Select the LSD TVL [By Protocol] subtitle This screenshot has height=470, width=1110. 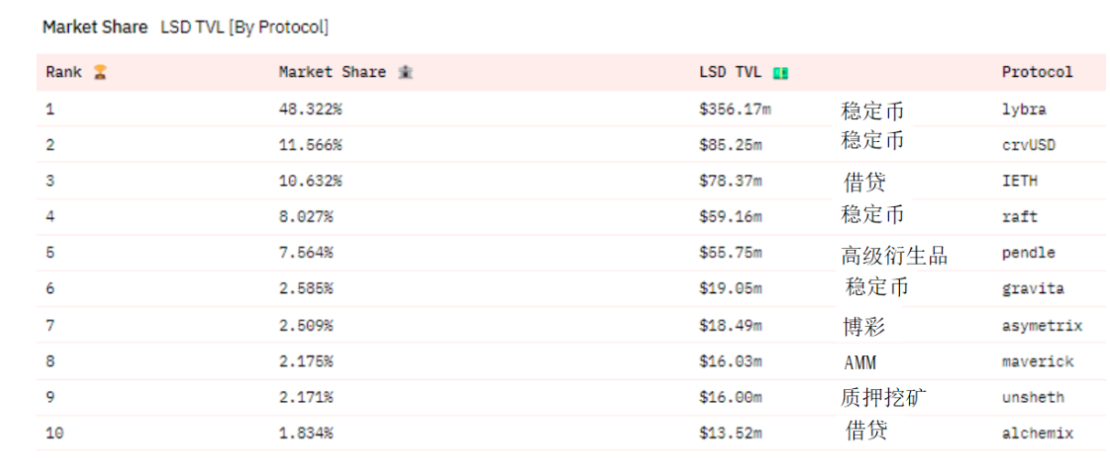click(x=244, y=28)
